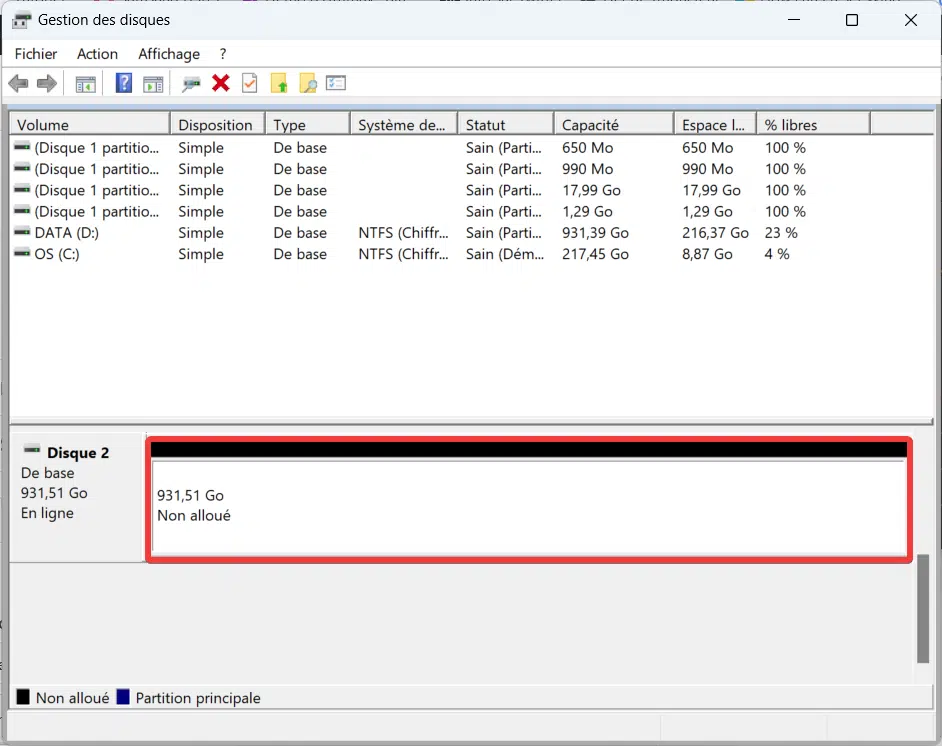Screen dimensions: 942x746
Task: Sort by the Capacité column header
Action: coord(612,125)
